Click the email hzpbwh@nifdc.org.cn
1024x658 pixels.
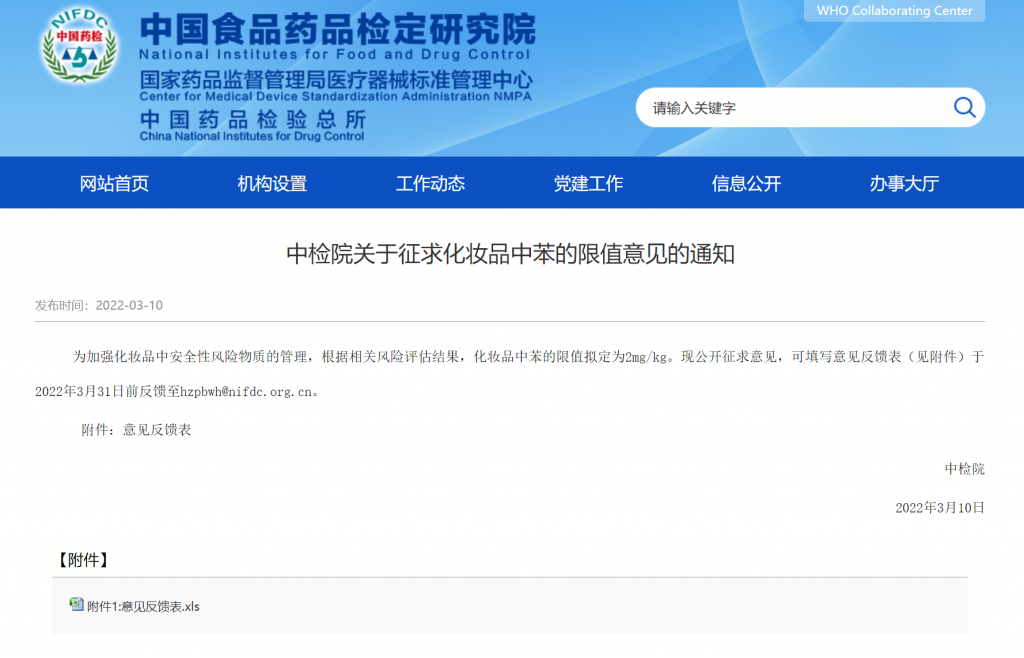(246, 392)
